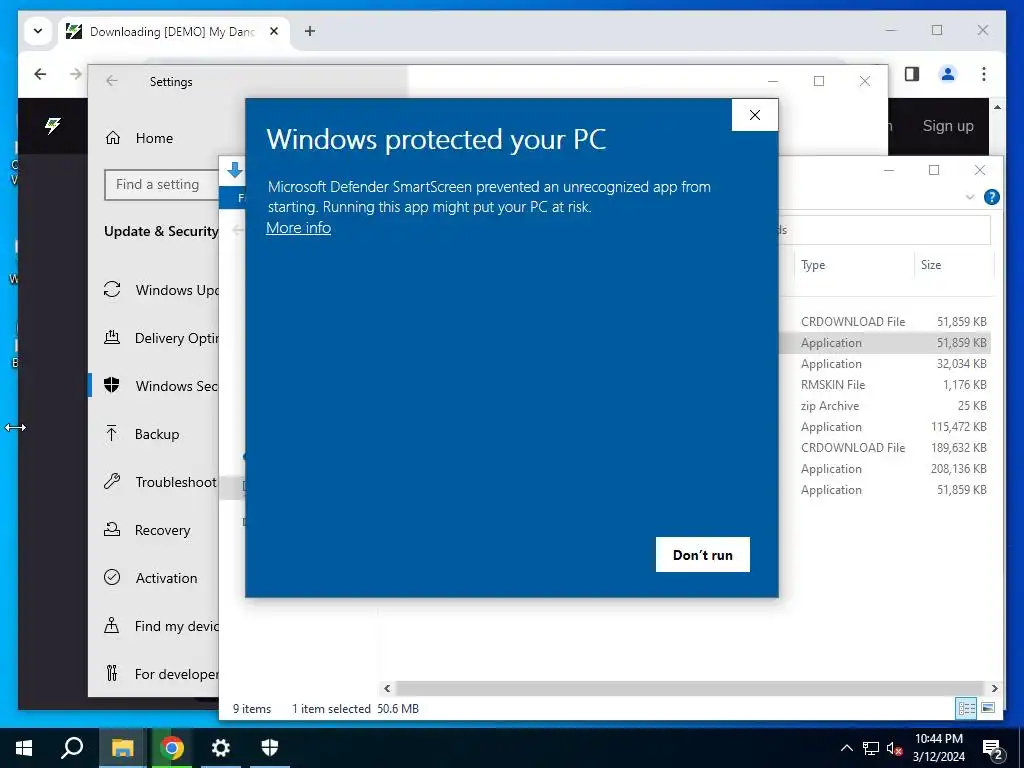Viewport: 1024px width, 768px height.
Task: Open Chrome's tab search dropdown
Action: tap(38, 31)
